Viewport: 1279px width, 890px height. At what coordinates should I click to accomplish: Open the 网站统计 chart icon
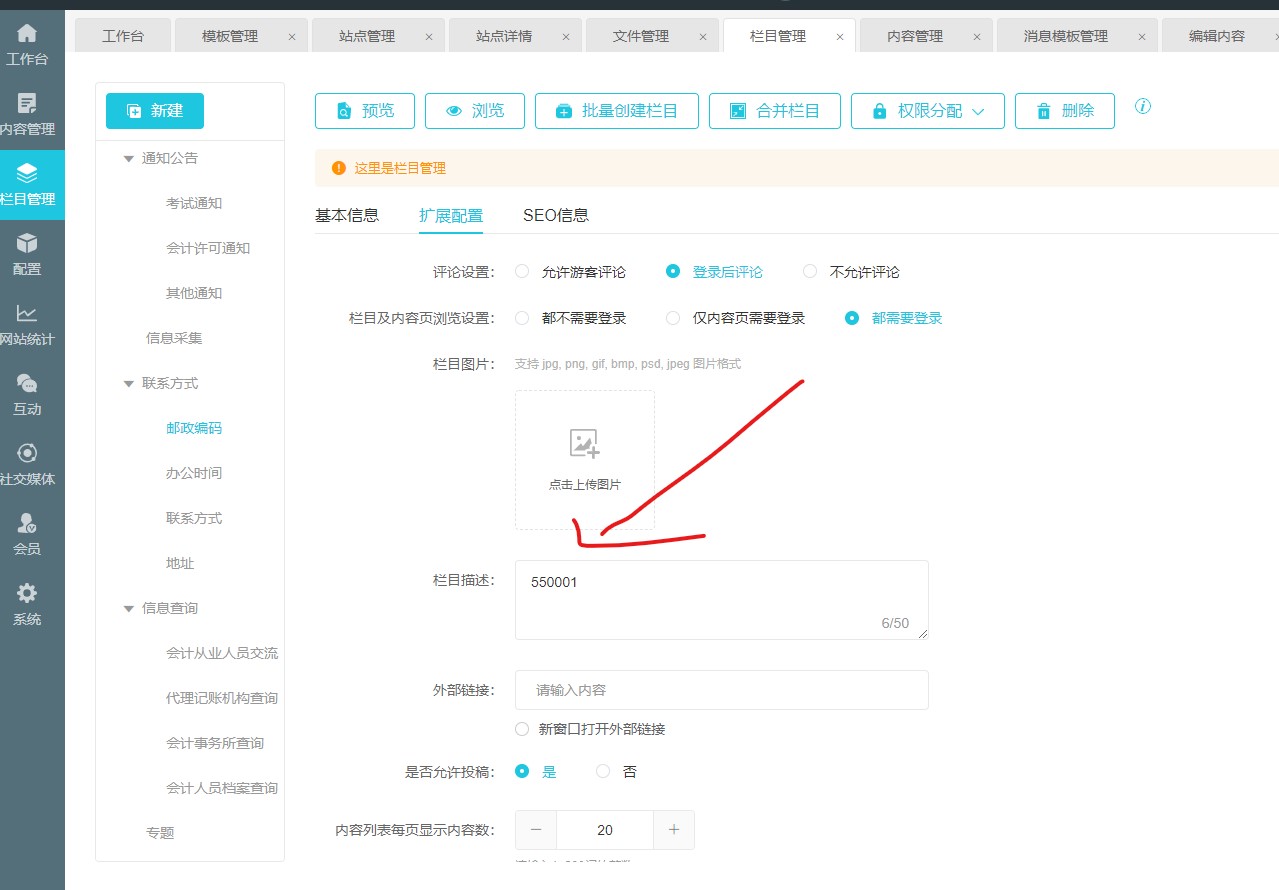(x=27, y=314)
